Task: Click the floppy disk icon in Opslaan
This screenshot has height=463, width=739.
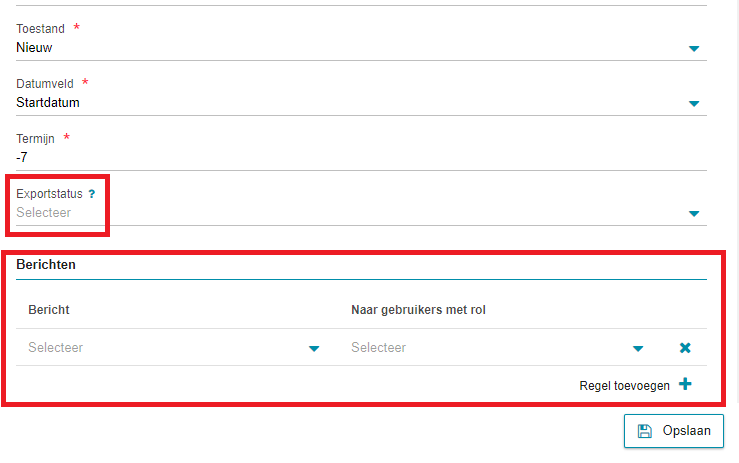Action: point(645,431)
